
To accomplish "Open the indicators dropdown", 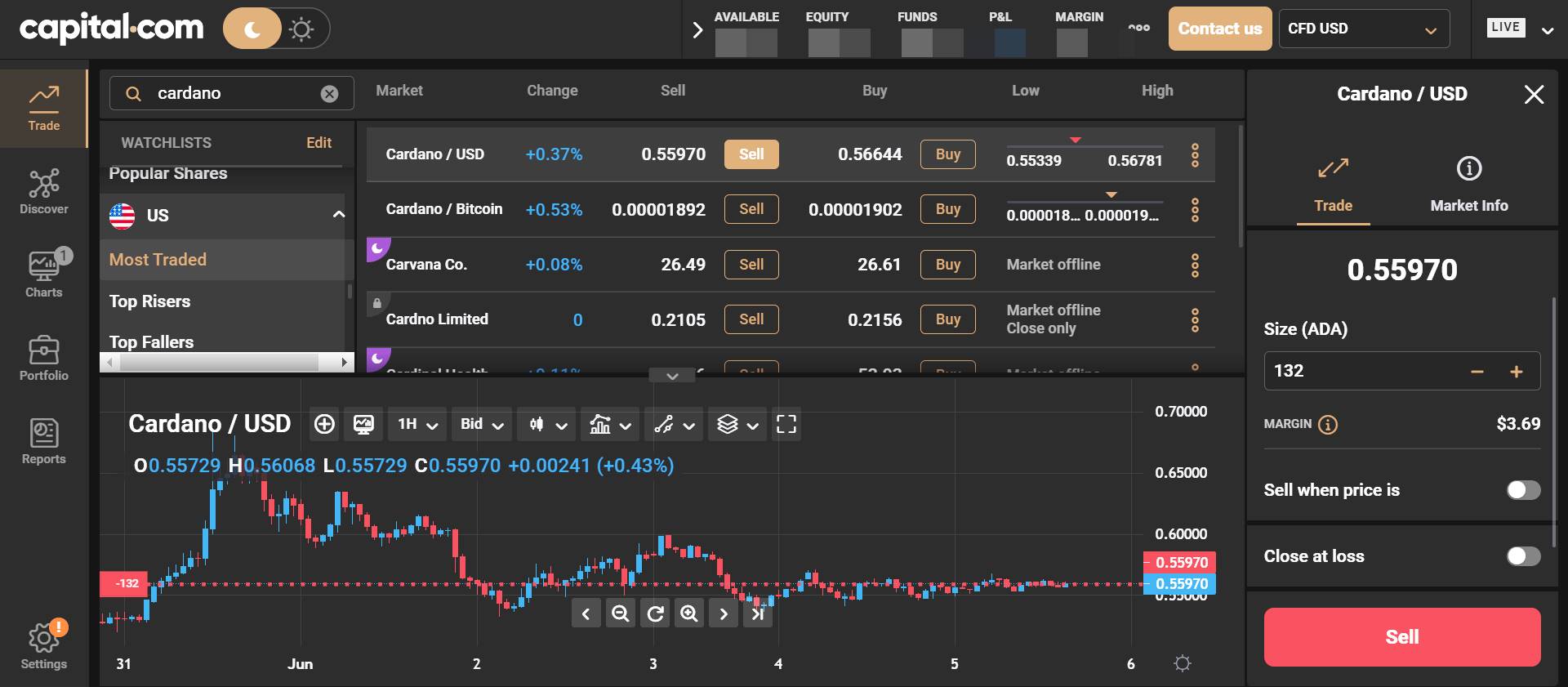I will coord(610,424).
